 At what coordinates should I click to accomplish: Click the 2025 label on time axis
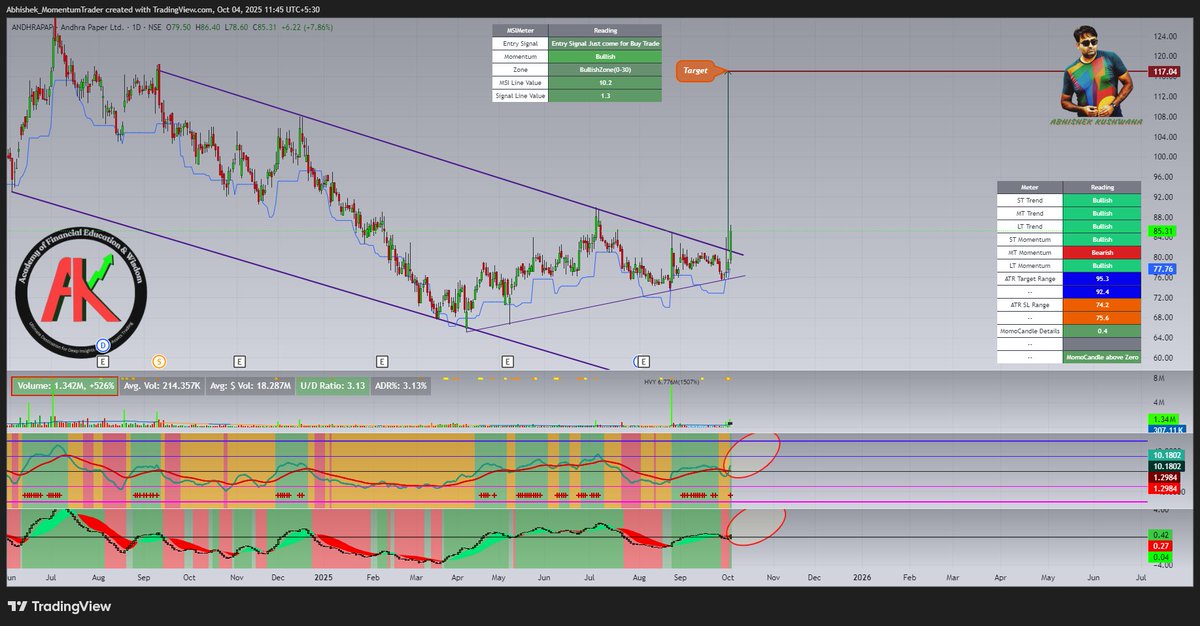pos(322,578)
